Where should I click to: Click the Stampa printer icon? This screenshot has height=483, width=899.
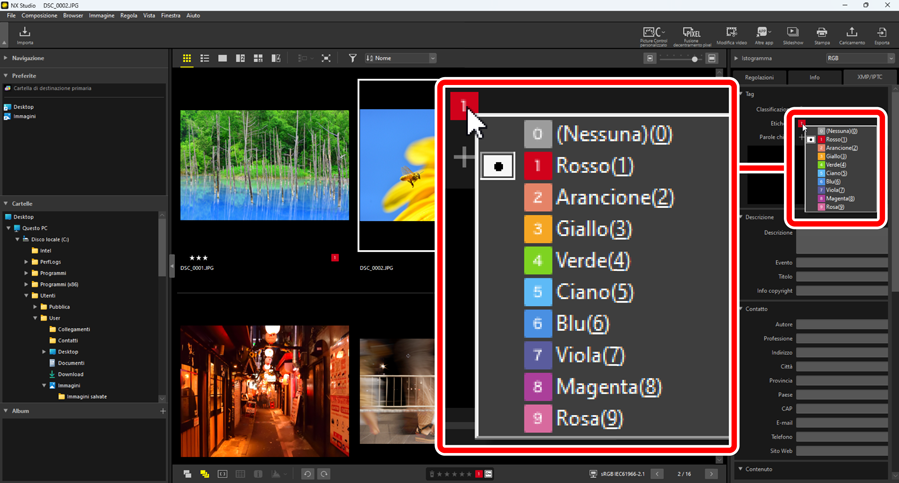821,35
